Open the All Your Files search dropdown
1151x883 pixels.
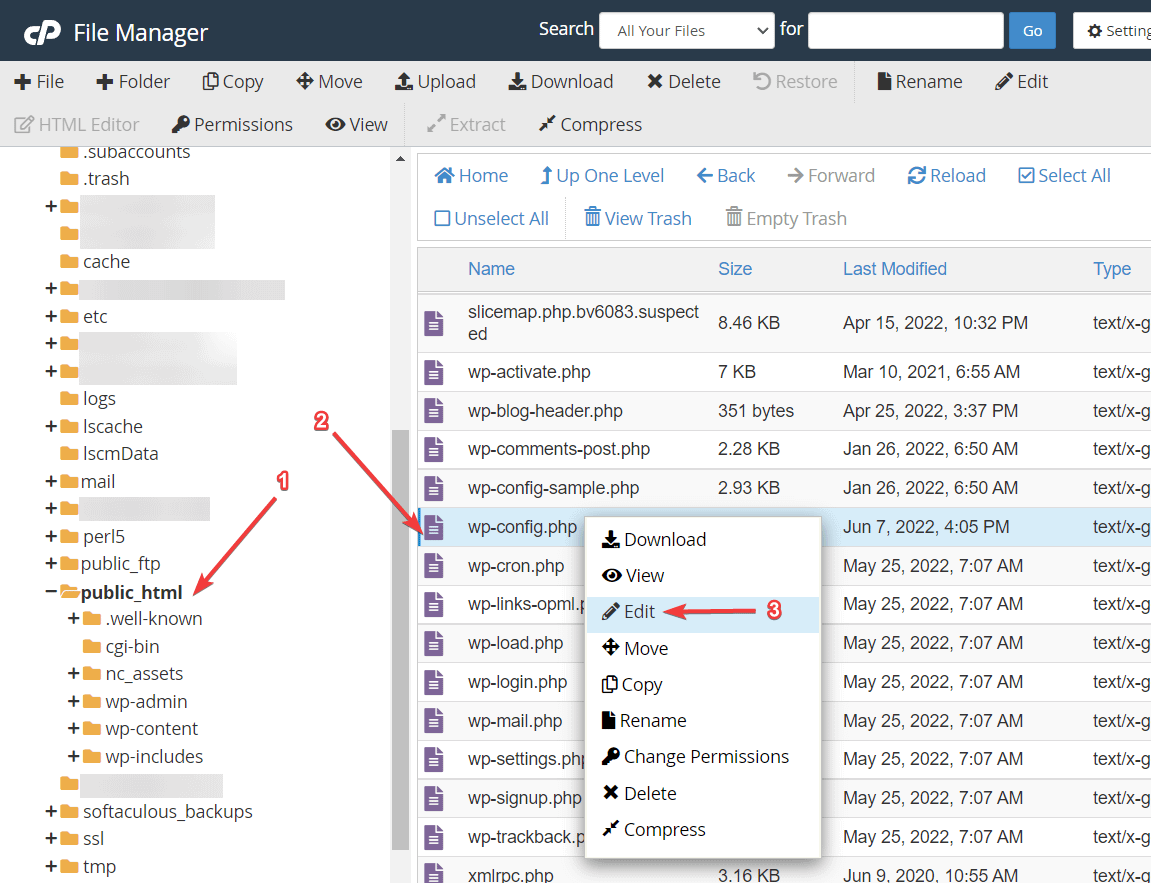tap(686, 31)
